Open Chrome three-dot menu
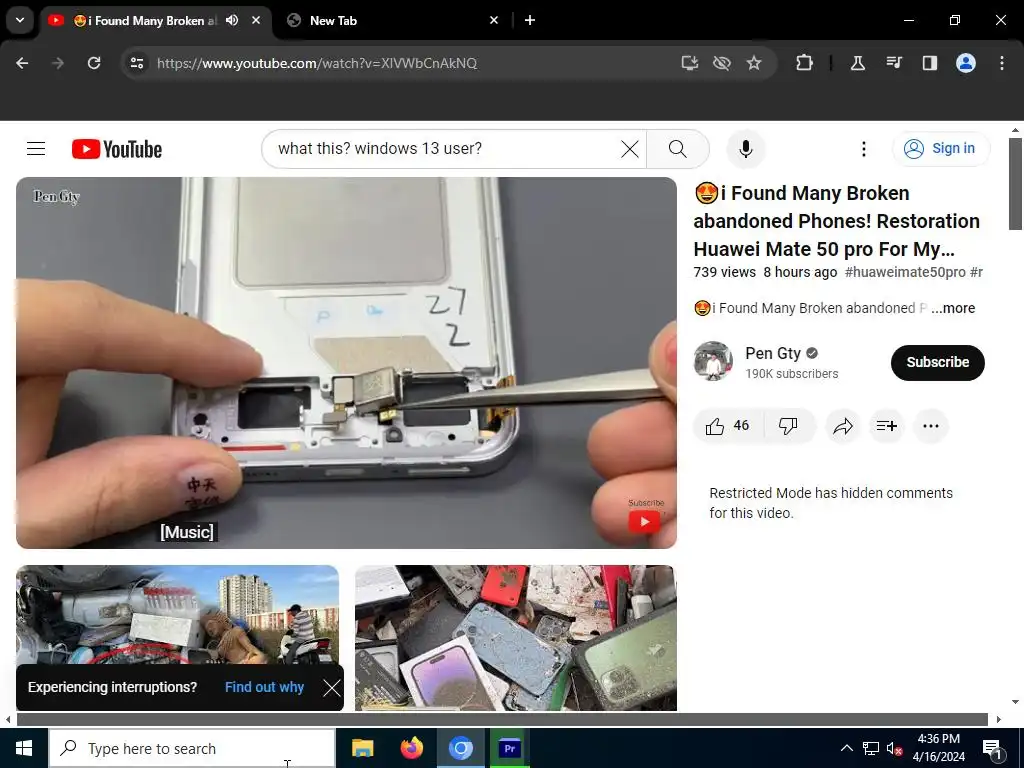Viewport: 1024px width, 768px height. (1002, 63)
